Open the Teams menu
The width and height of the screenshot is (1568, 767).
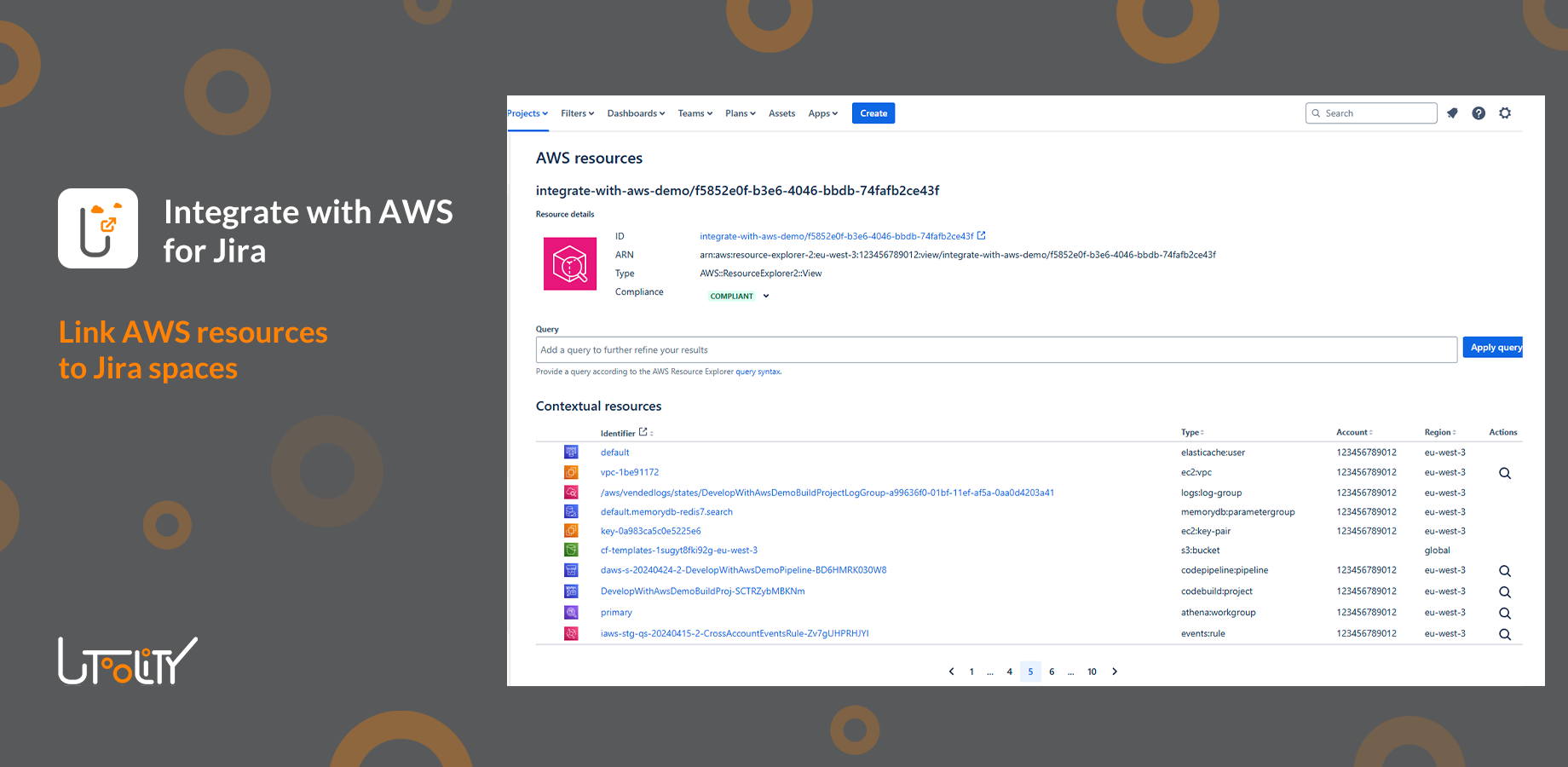694,112
